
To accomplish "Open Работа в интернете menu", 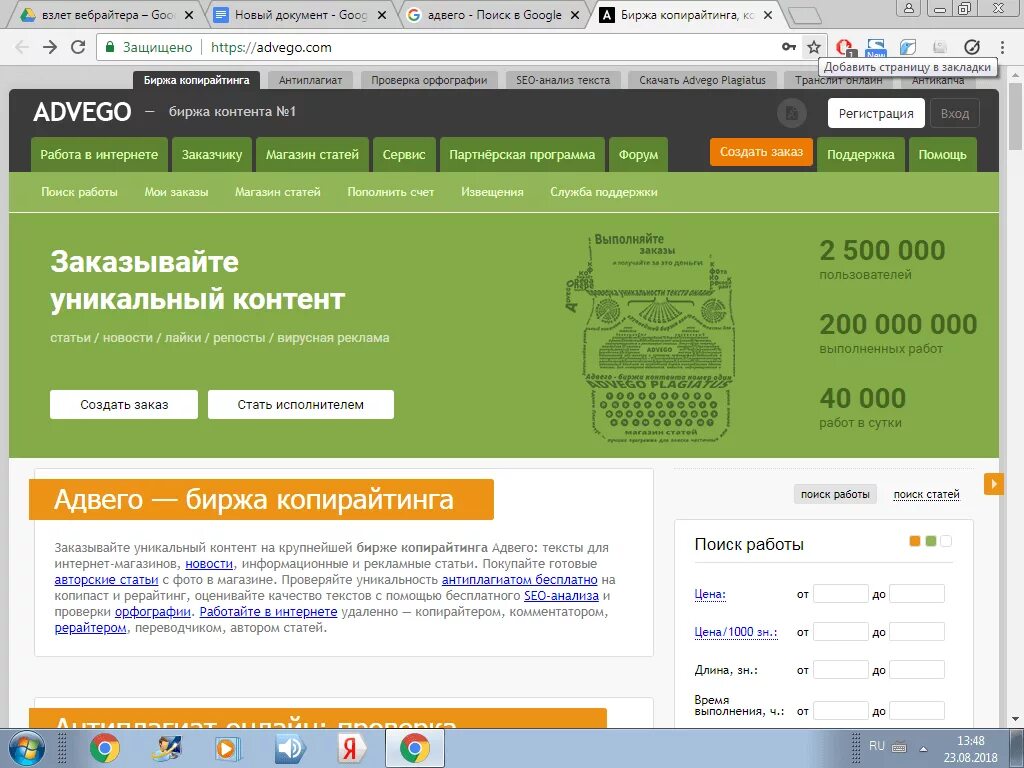I will (x=99, y=155).
